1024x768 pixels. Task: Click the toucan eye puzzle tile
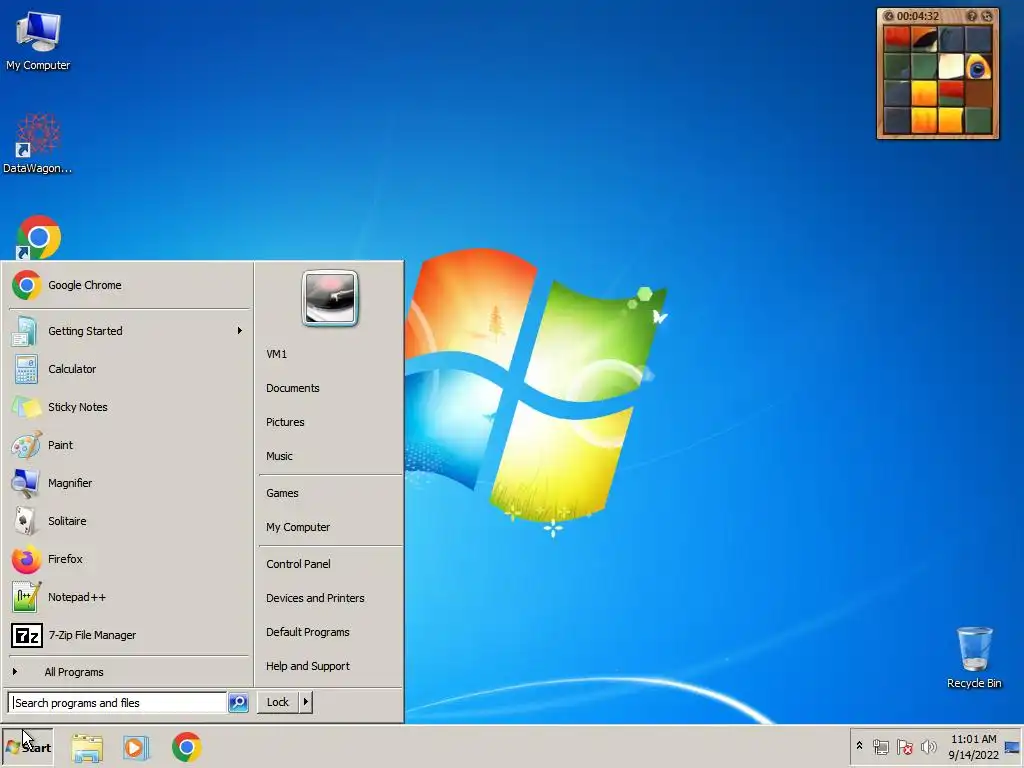(978, 67)
